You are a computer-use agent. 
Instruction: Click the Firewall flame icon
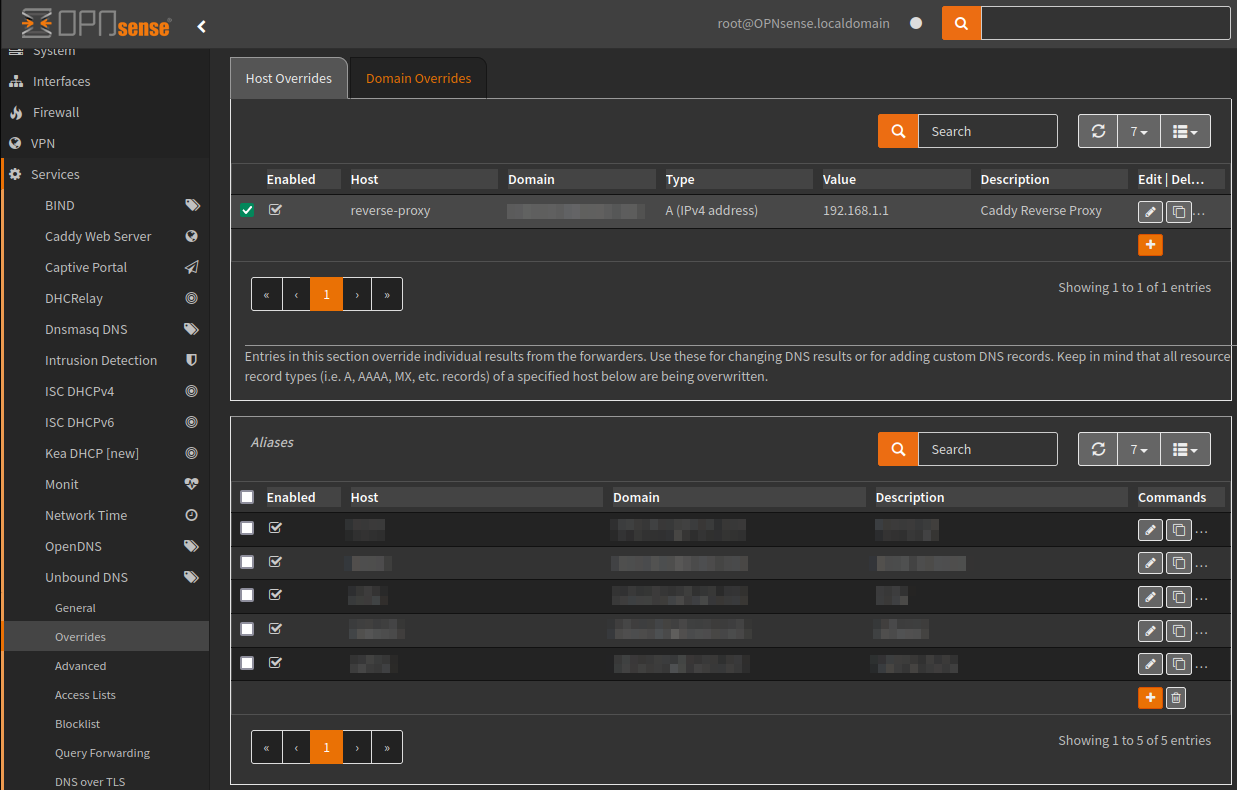coord(16,112)
